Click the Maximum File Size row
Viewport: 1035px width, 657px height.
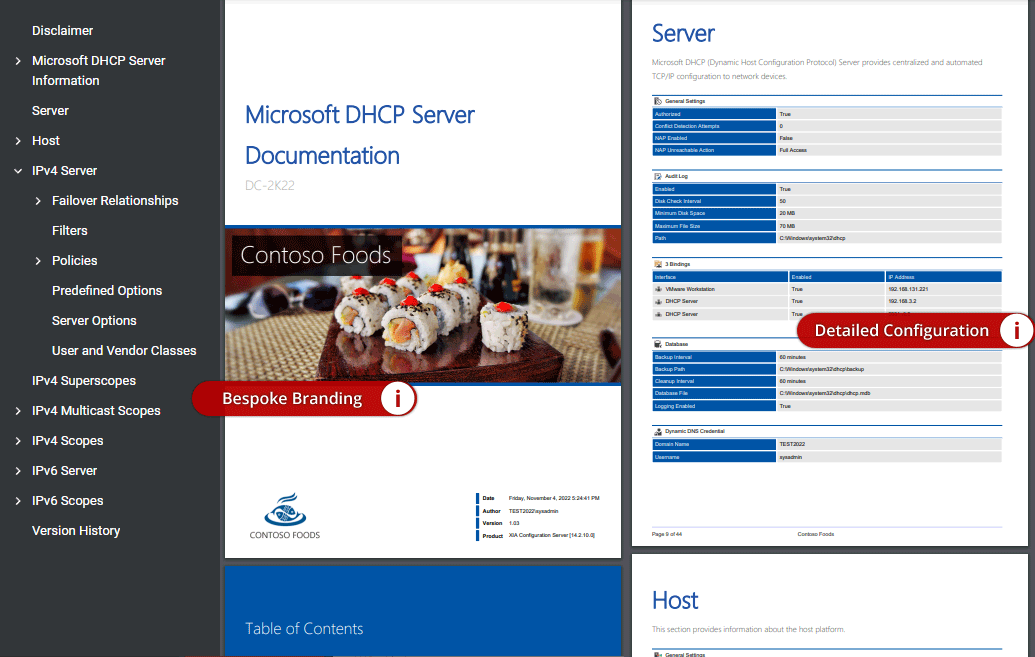pyautogui.click(x=827, y=226)
